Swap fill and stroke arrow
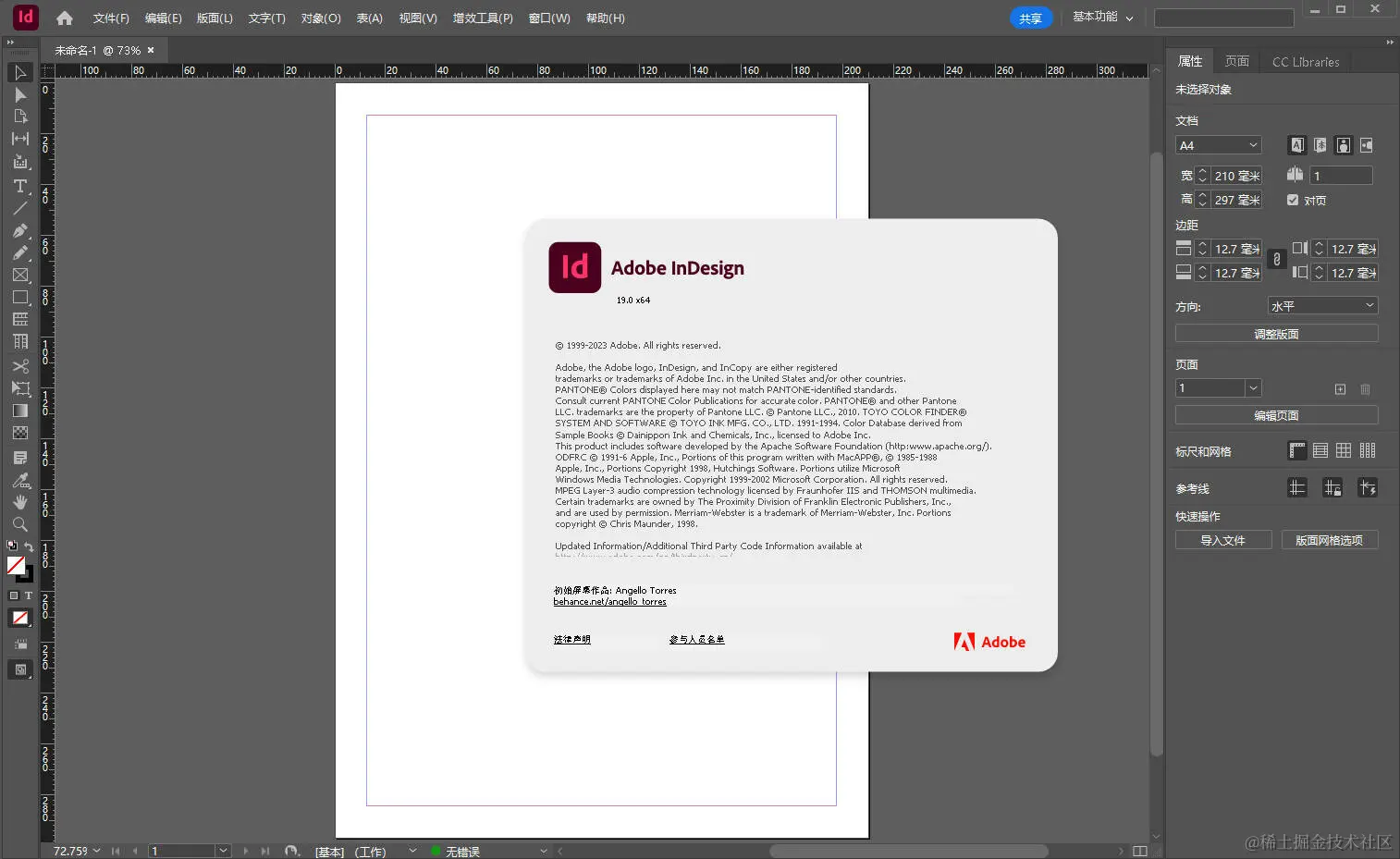The width and height of the screenshot is (1400, 859). tap(29, 546)
